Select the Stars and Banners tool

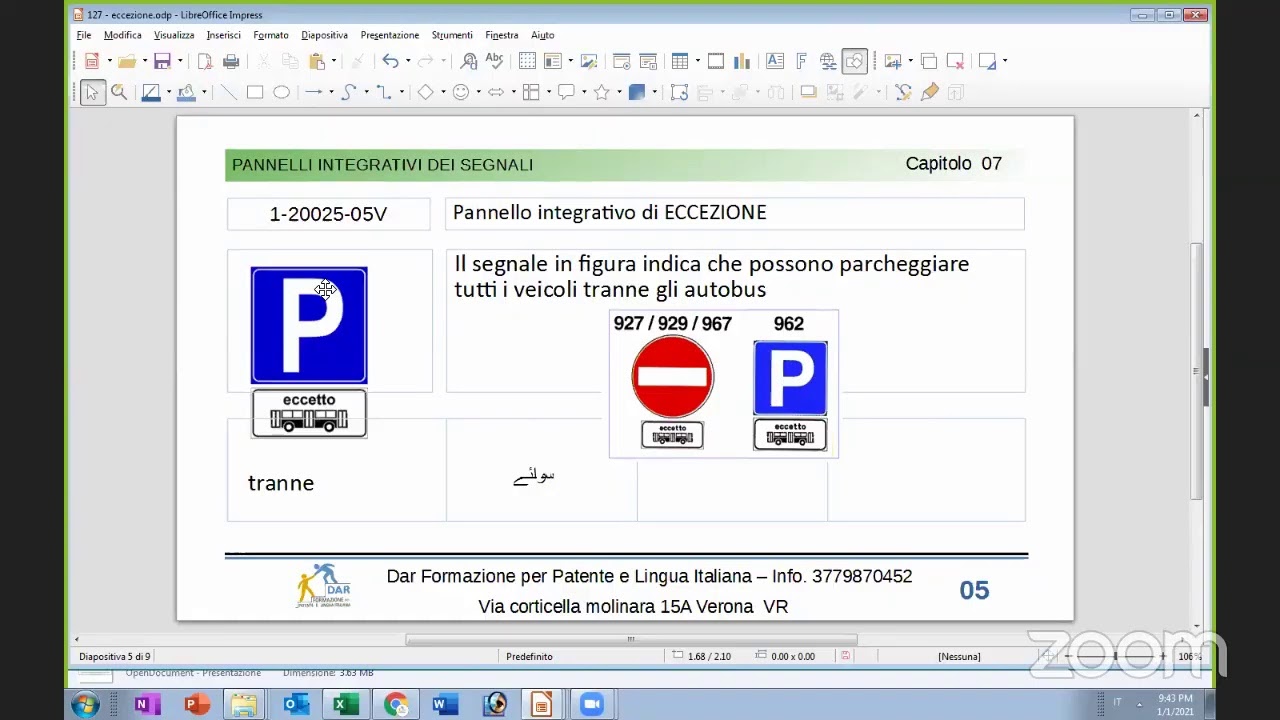click(601, 92)
